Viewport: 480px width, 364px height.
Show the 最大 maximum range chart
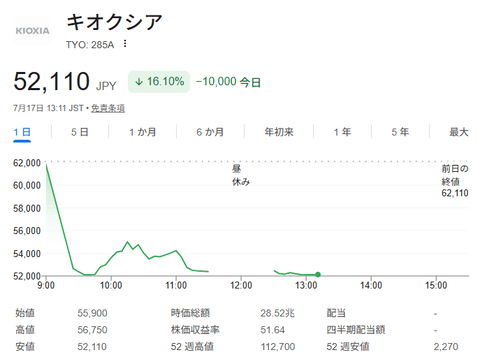[x=459, y=132]
